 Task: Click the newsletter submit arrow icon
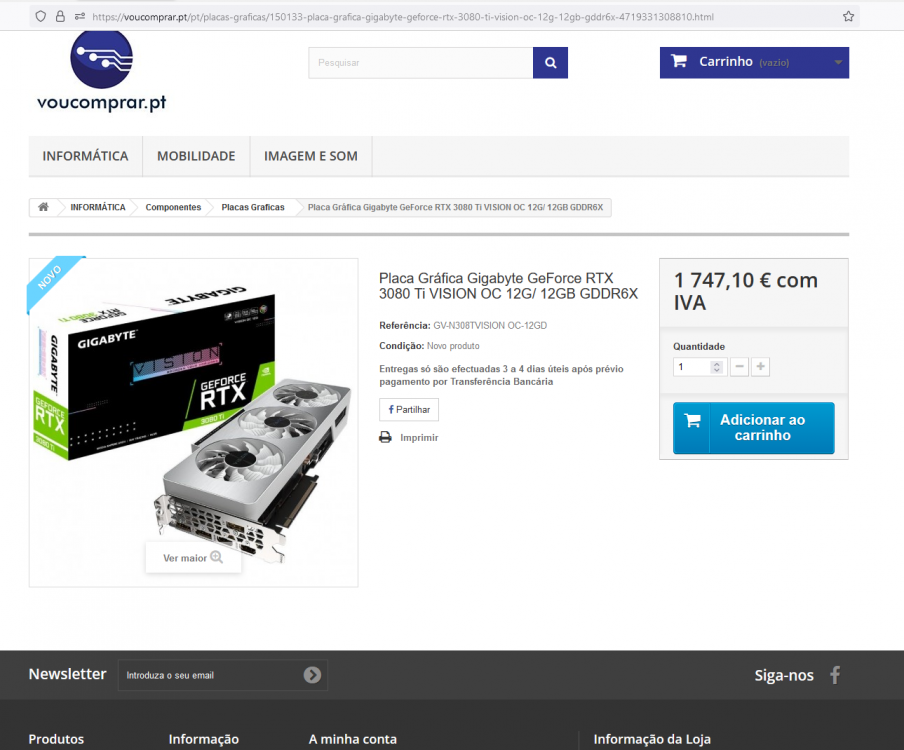(x=313, y=675)
